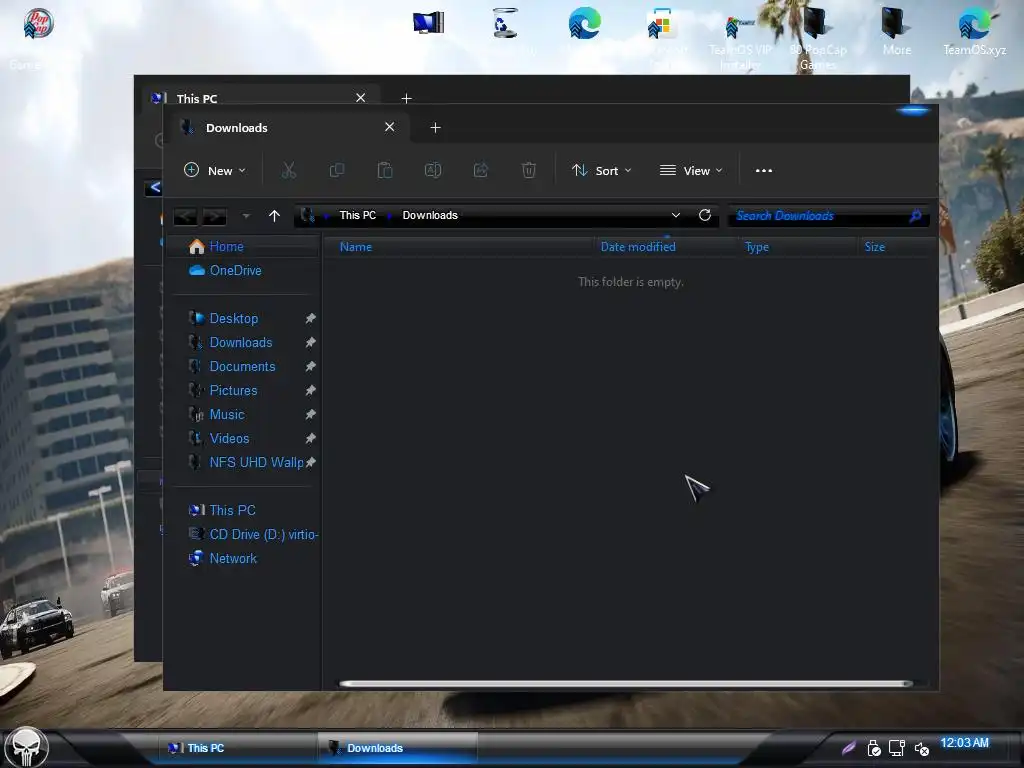Click the Rename icon in toolbar
Viewport: 1024px width, 768px height.
coord(432,170)
